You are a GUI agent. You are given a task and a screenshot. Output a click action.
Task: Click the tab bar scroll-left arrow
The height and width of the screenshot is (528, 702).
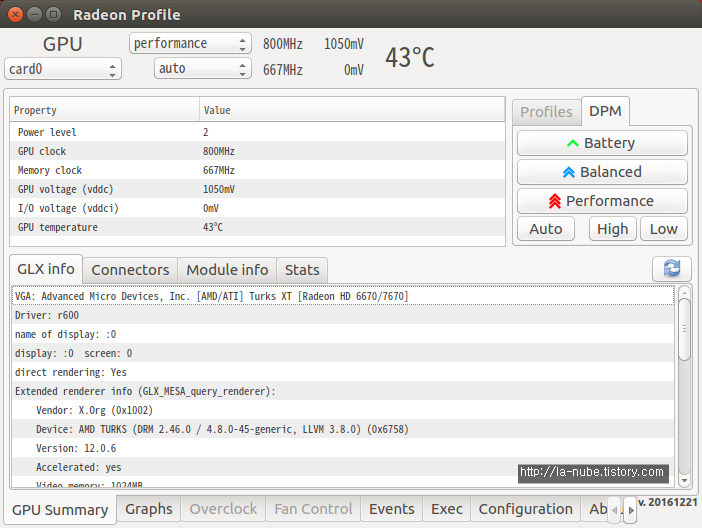click(614, 510)
